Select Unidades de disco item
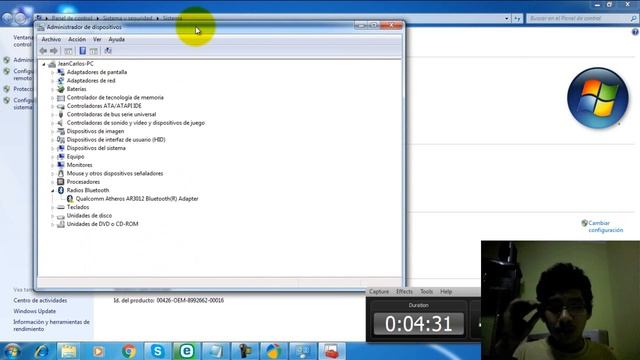Screen dimensions: 640x360 click(x=89, y=216)
